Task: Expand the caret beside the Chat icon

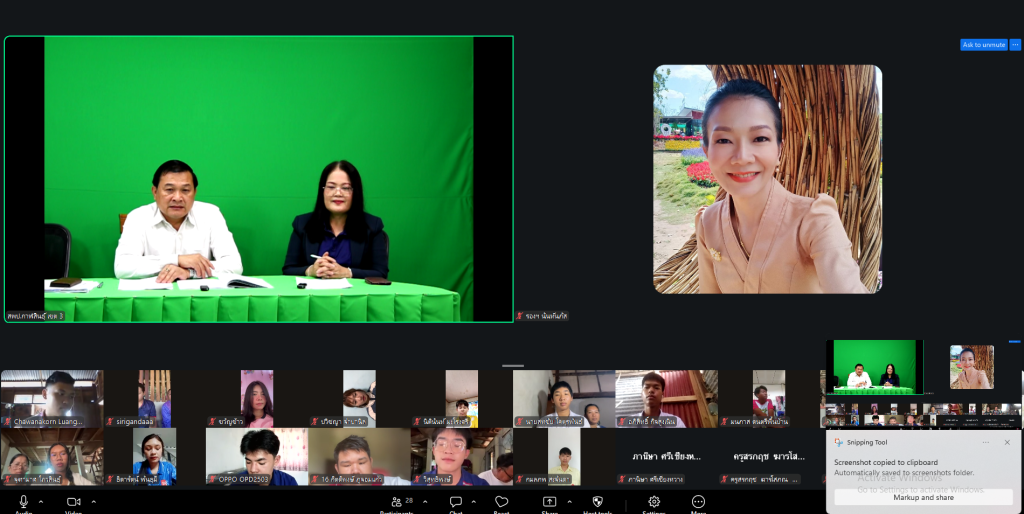Action: (x=473, y=502)
